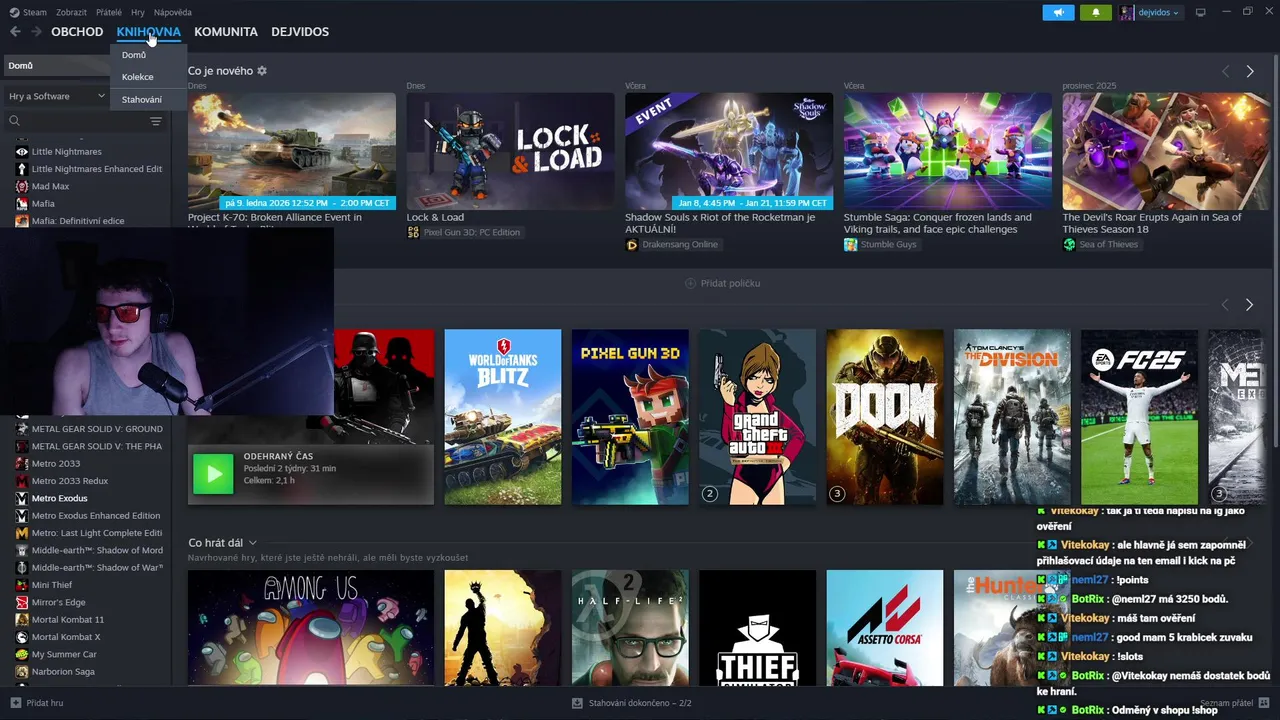
Task: Click the Metro Exodus list icon
Action: 22,498
